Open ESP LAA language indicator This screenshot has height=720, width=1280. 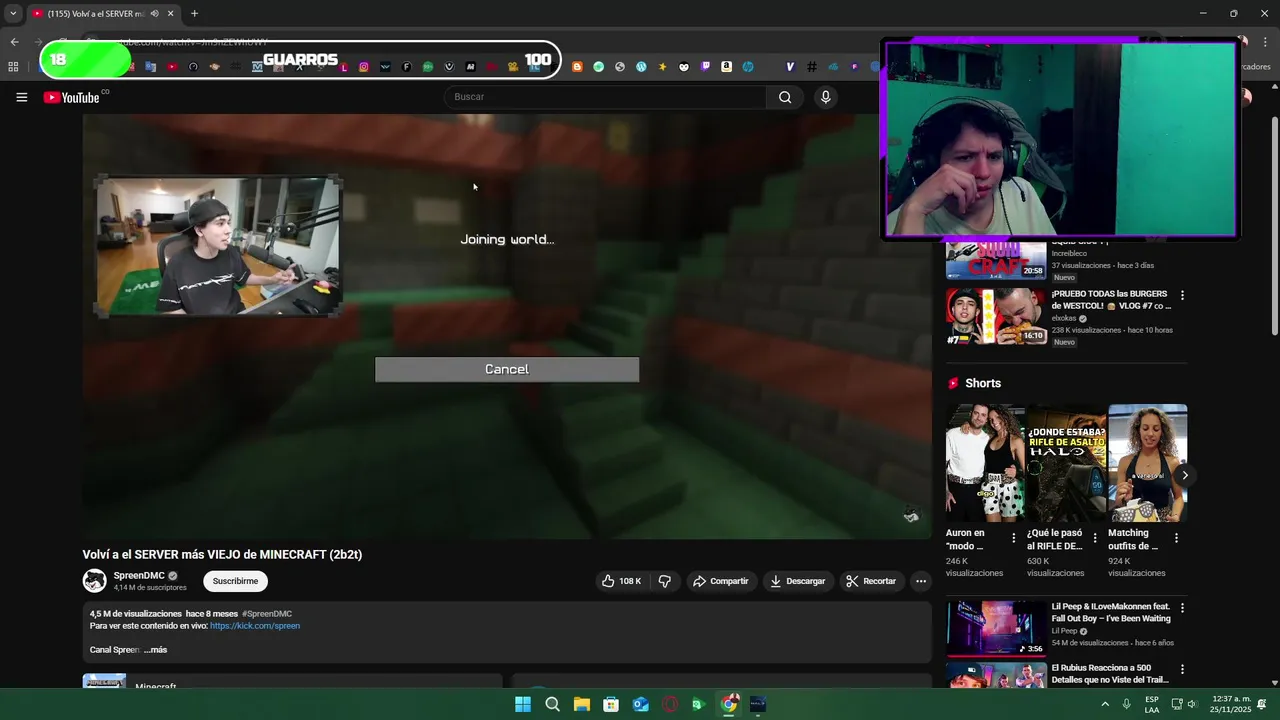pos(1152,704)
